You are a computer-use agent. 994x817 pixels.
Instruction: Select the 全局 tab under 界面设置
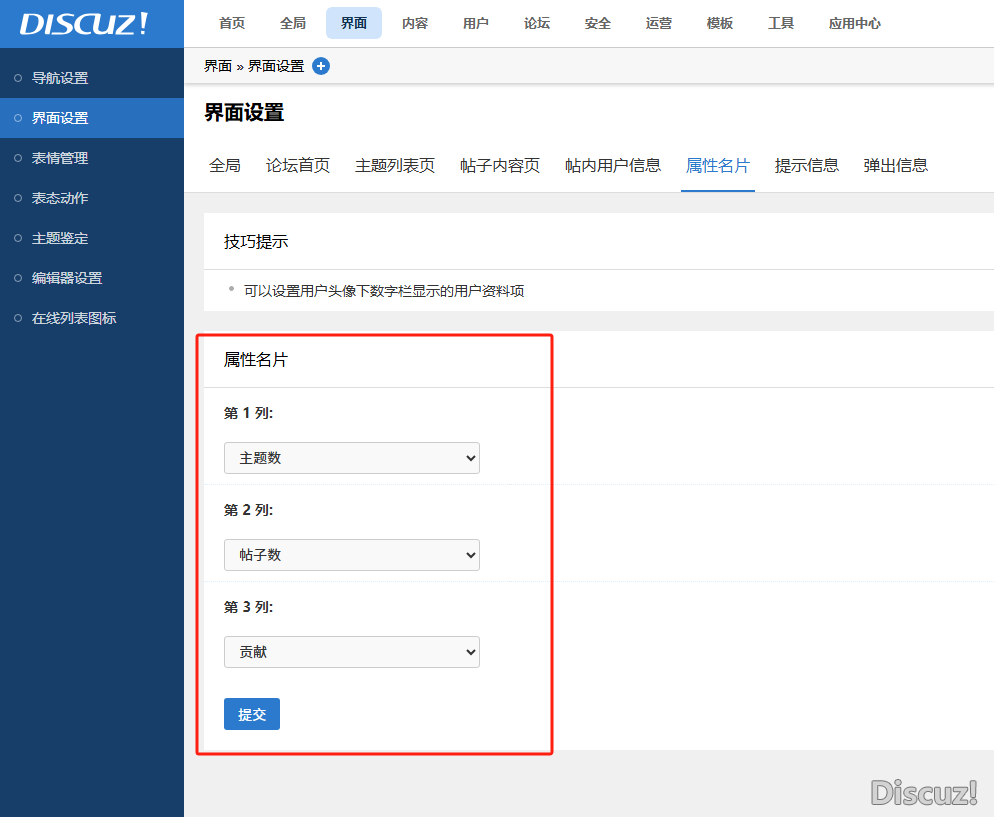pos(225,167)
